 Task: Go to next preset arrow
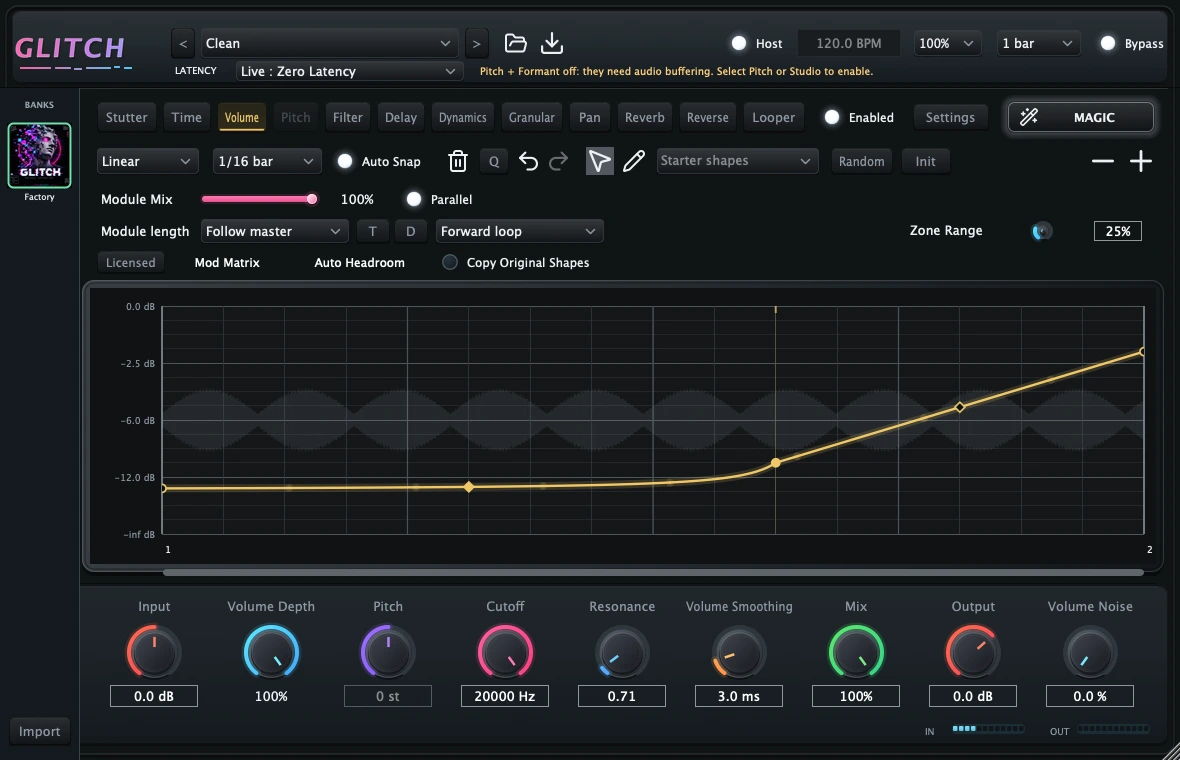click(x=476, y=44)
